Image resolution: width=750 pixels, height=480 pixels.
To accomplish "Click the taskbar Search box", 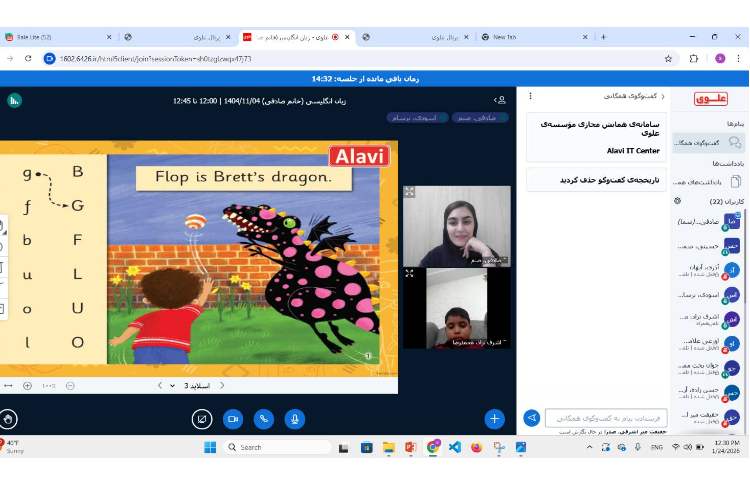I will tap(277, 447).
